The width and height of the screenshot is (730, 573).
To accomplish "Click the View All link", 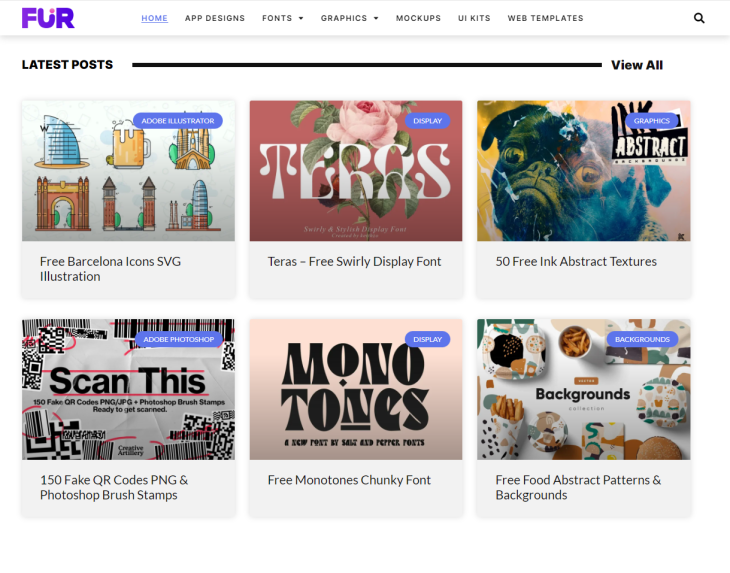I will point(637,65).
